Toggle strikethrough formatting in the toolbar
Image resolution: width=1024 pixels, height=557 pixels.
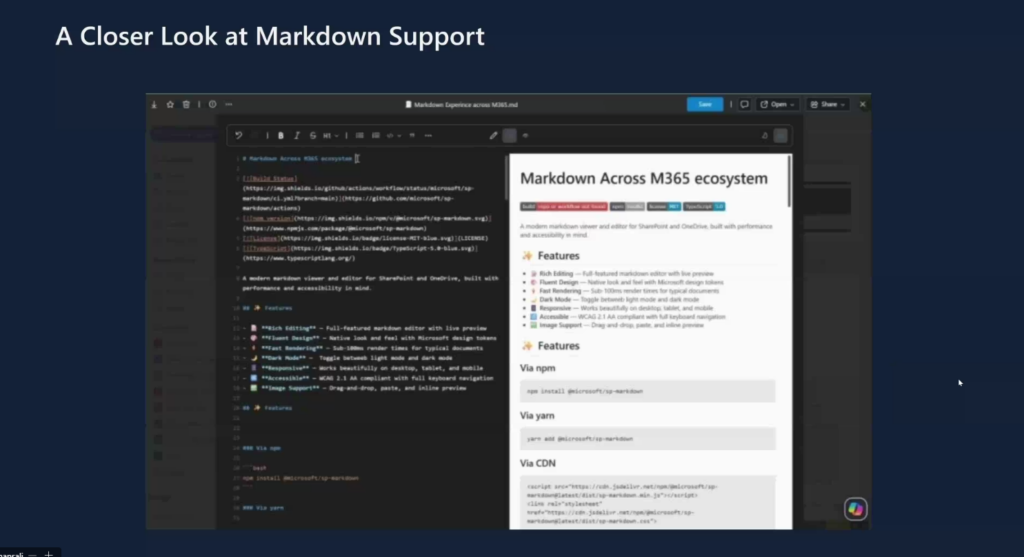coord(313,135)
